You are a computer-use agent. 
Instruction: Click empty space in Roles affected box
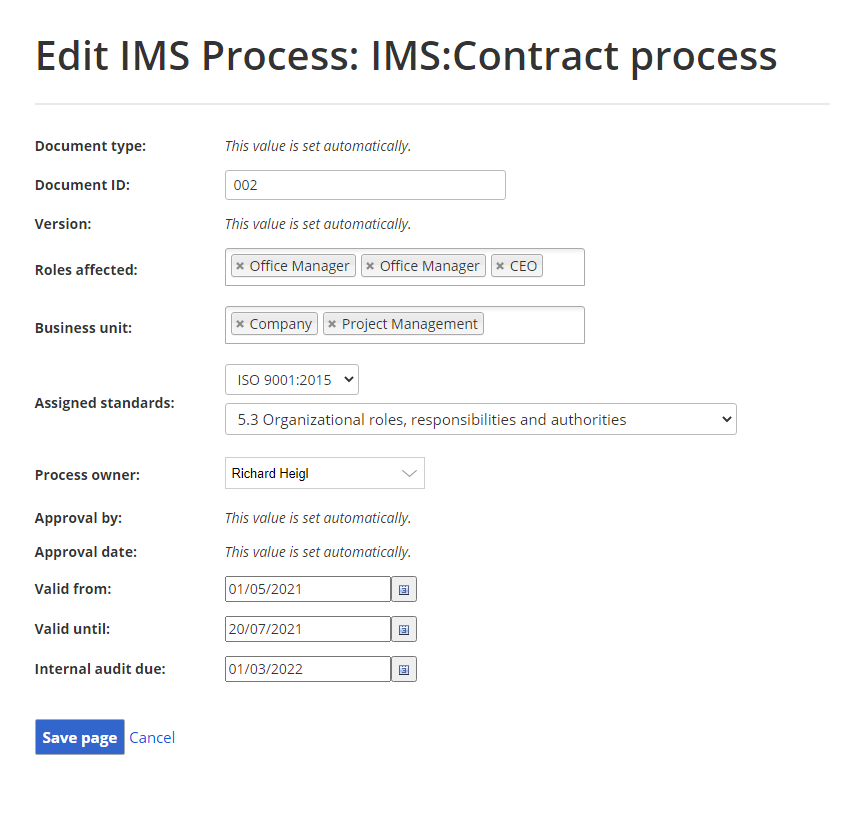pos(563,267)
